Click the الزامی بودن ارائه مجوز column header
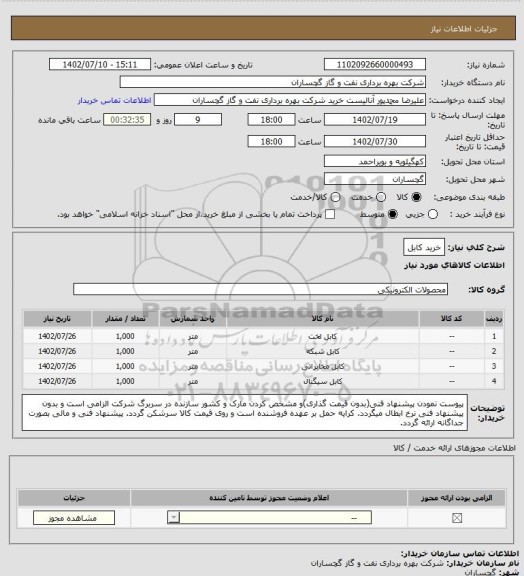 456,498
